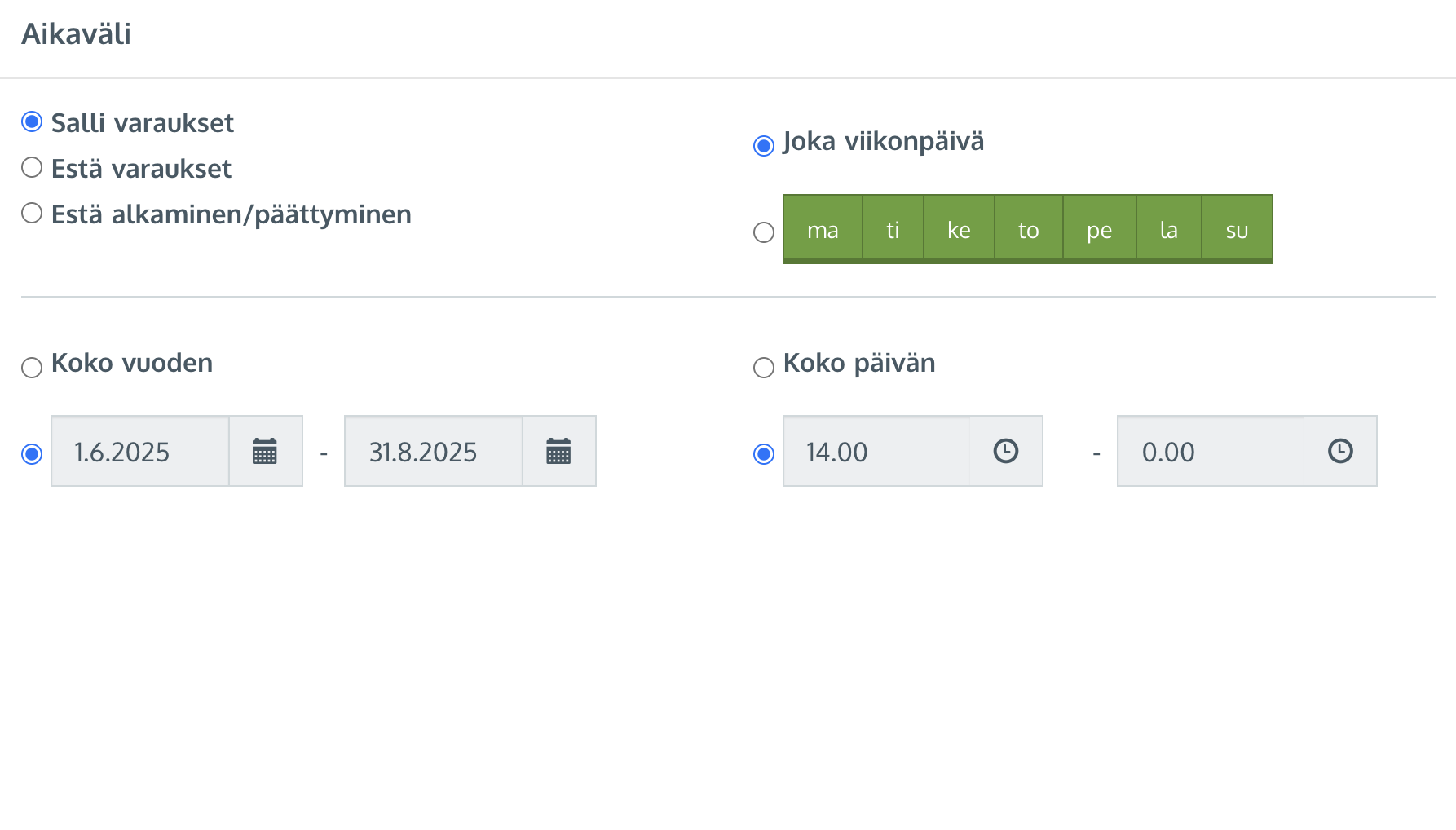Open calendar picker for end date 31.8.2025

(x=559, y=451)
